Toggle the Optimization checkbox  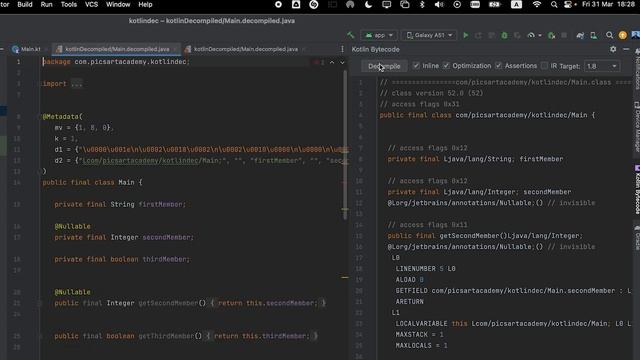446,66
